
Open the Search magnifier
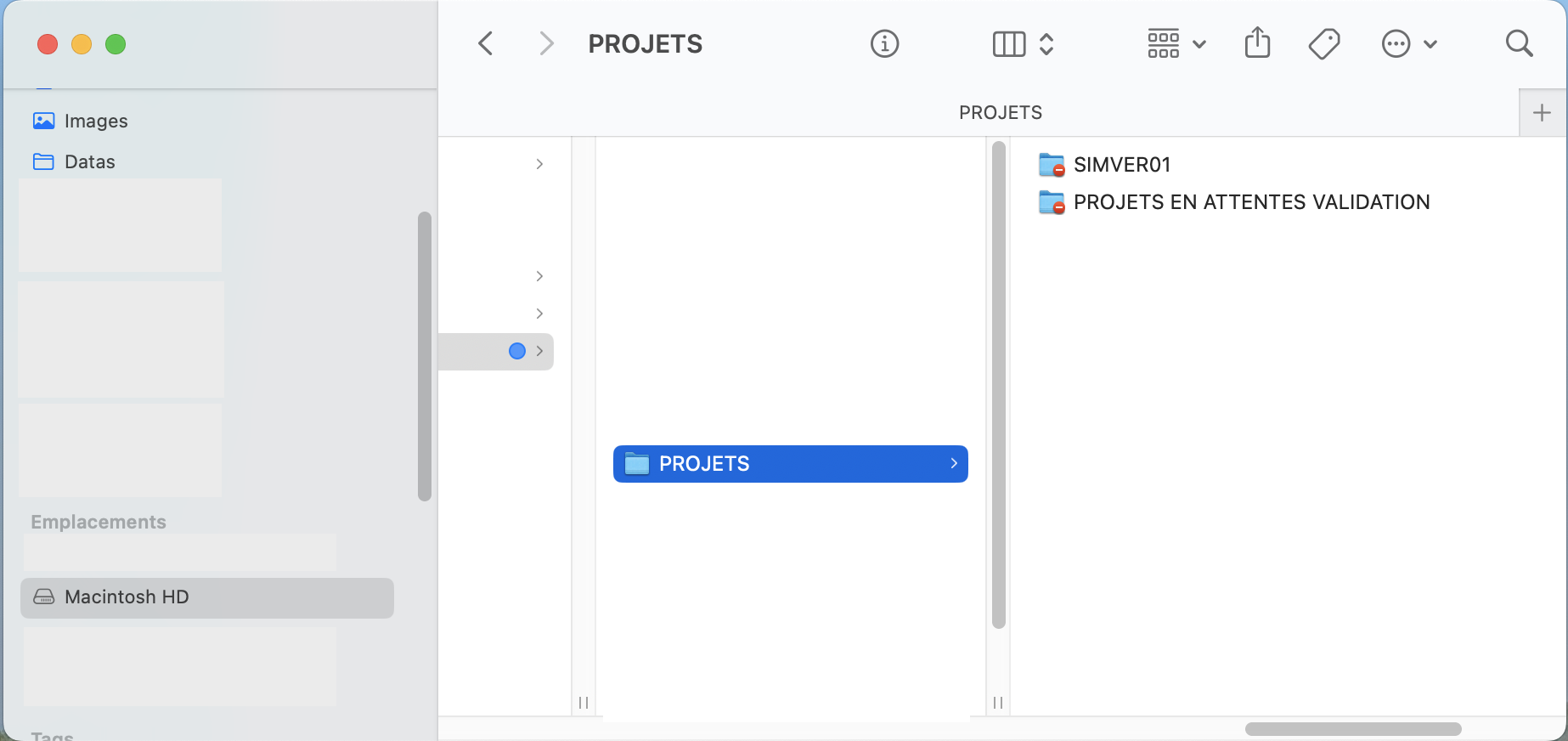1519,43
